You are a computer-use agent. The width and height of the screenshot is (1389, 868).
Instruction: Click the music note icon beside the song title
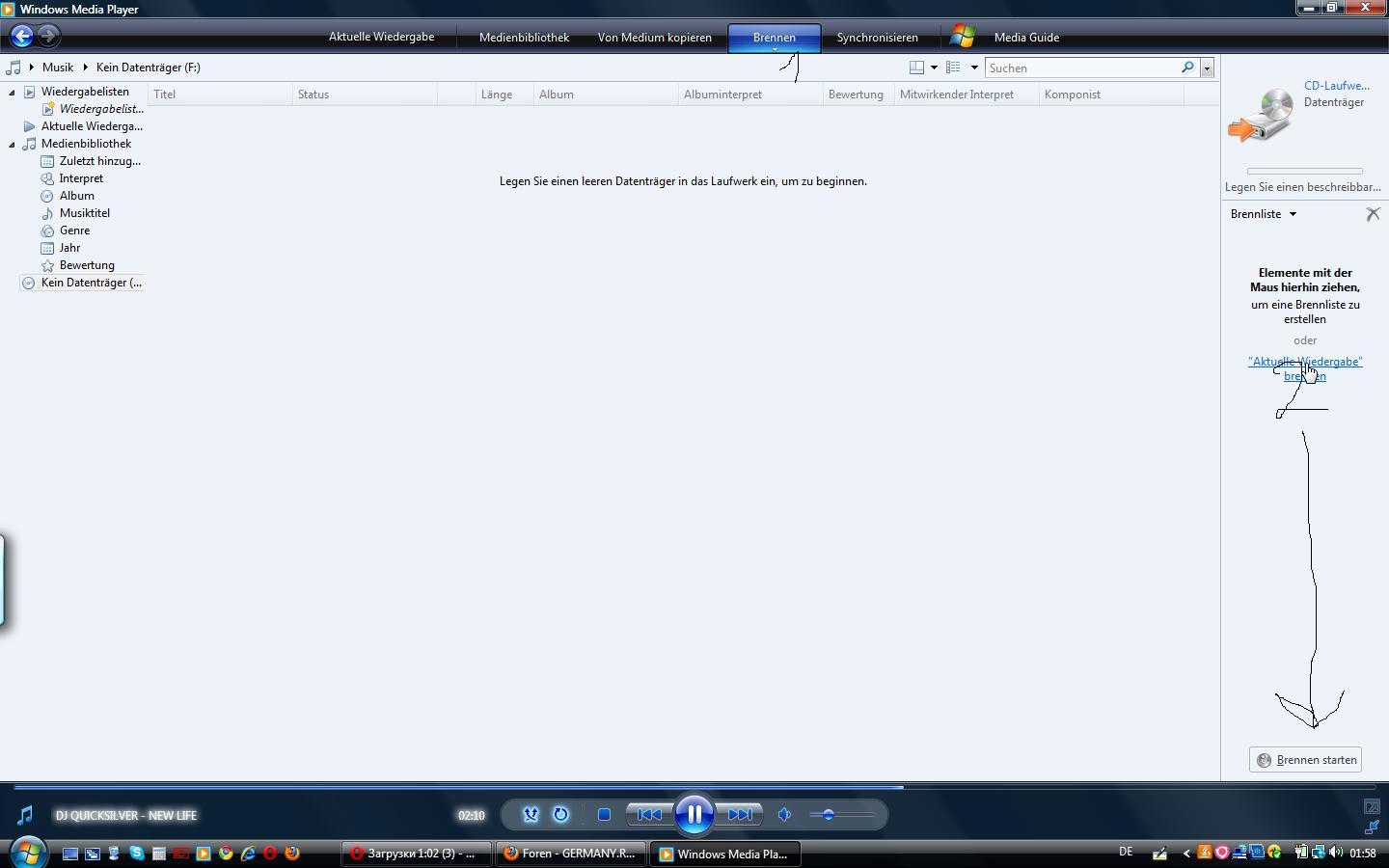click(x=25, y=816)
